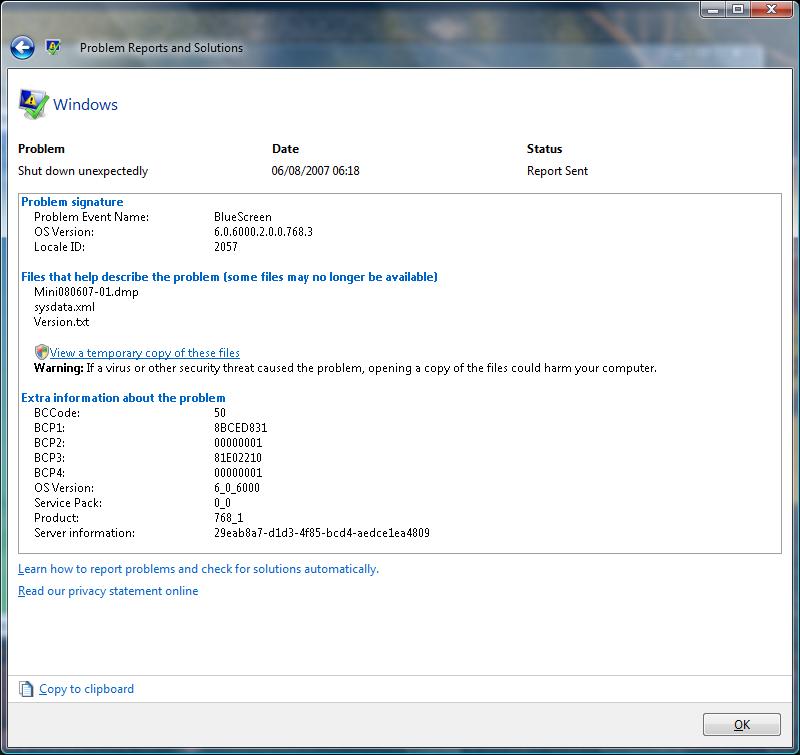Click Extra information about the problem heading
800x755 pixels.
[x=123, y=398]
